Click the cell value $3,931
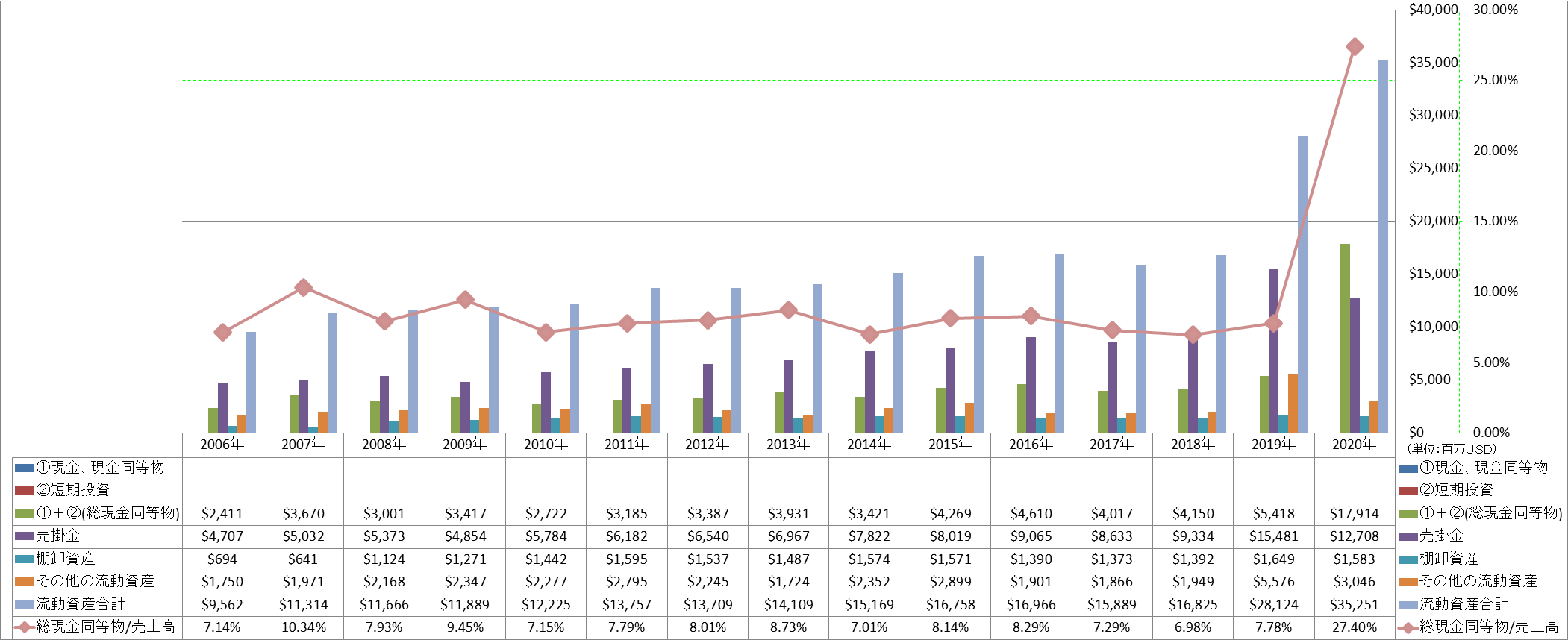 (x=788, y=514)
